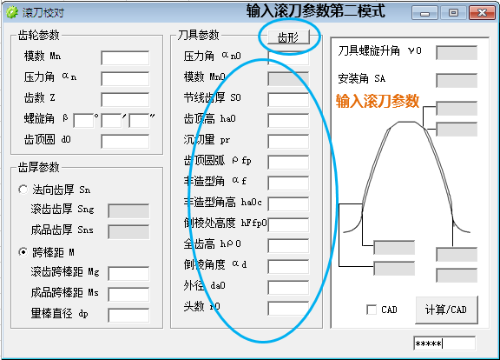The image size is (500, 360).
Task: Click the 齿顶高 ha0 input field
Action: (x=288, y=121)
